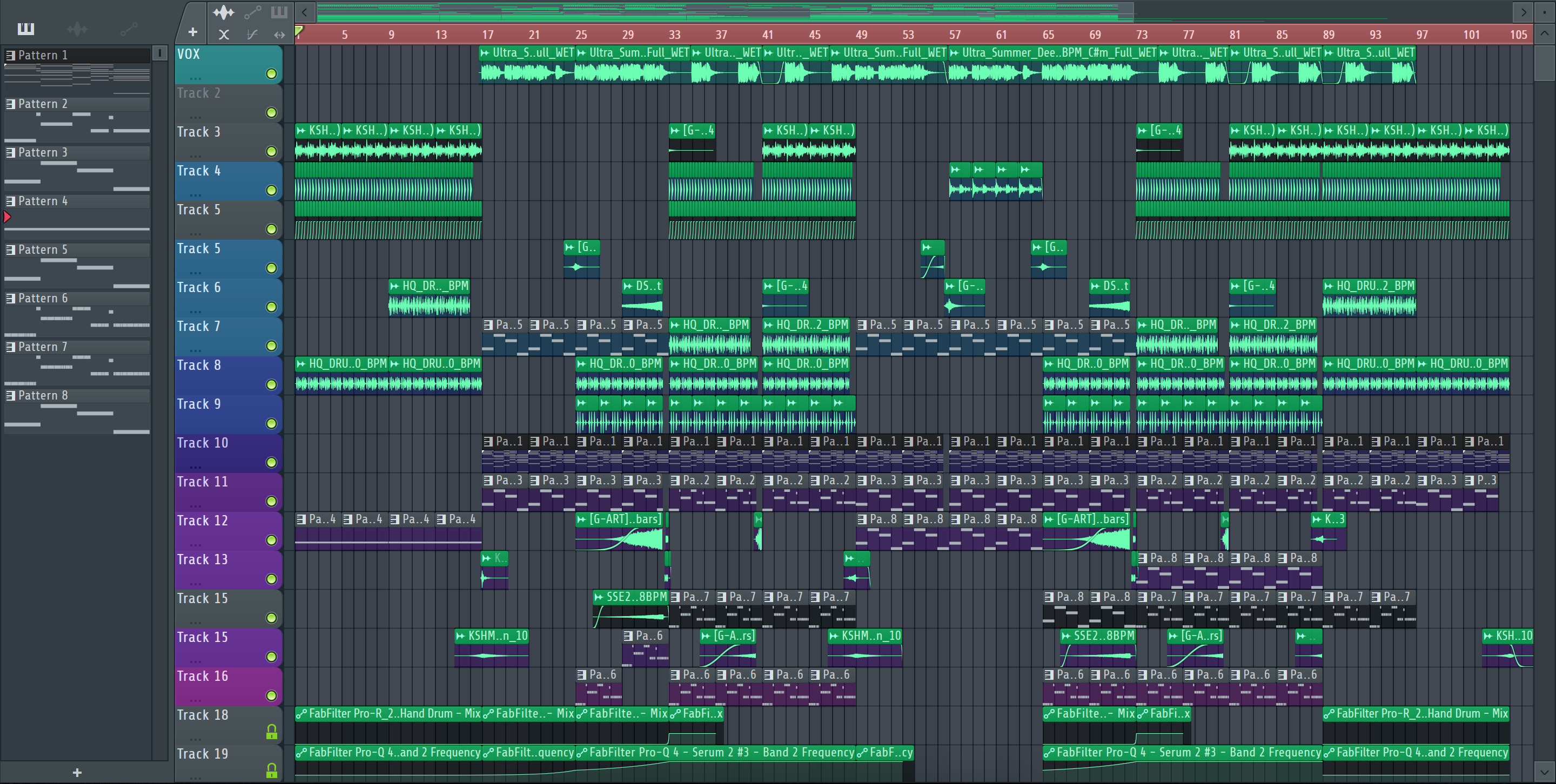
Task: Open menu of first FabFilter Pro-Q 4..and 2 Frequency clip
Action: pos(301,753)
